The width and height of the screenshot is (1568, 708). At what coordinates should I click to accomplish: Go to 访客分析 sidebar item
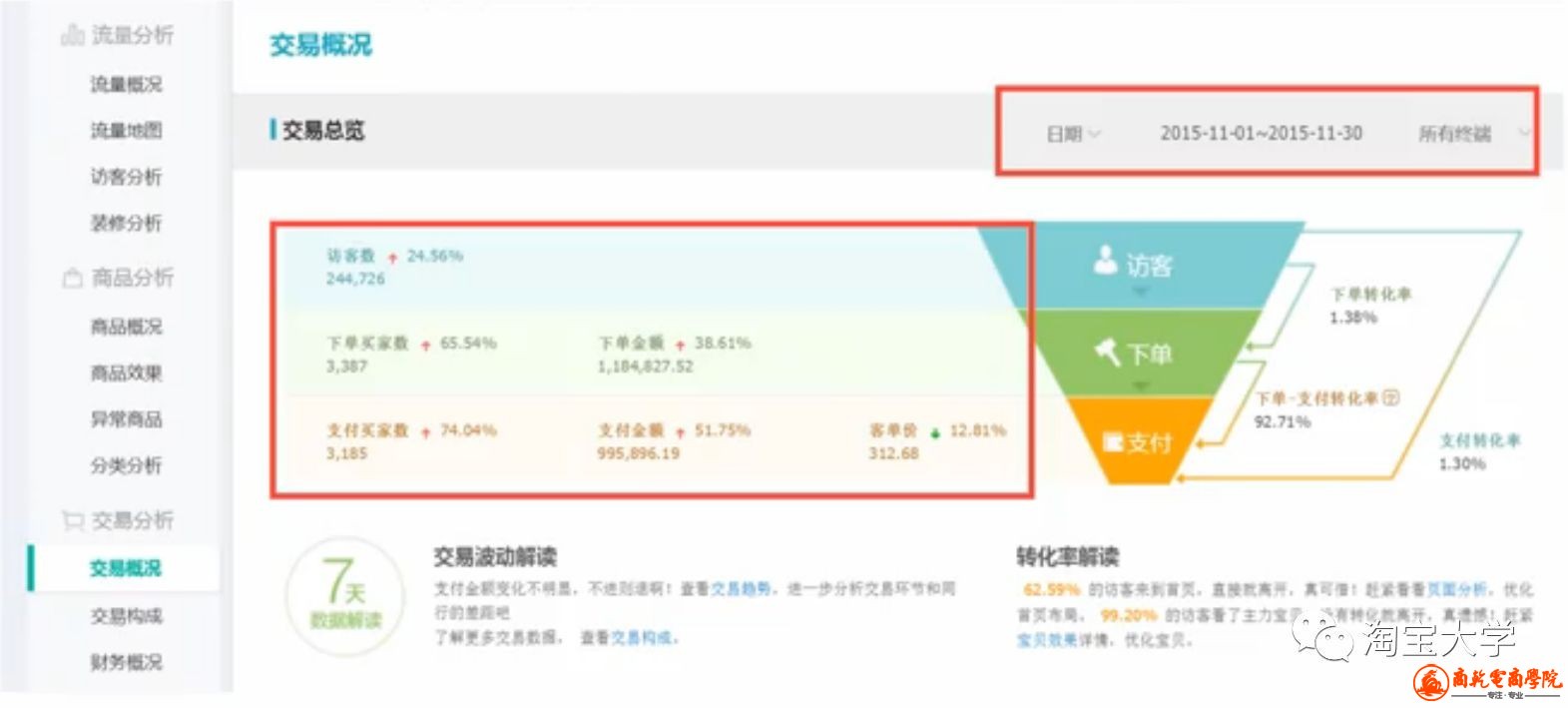click(126, 177)
